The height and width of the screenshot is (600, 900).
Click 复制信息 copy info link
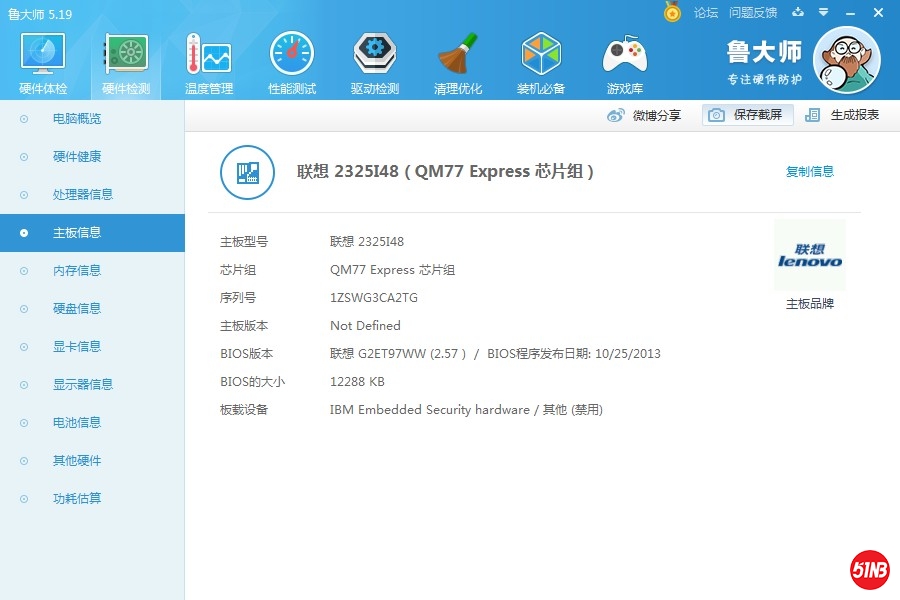click(809, 172)
